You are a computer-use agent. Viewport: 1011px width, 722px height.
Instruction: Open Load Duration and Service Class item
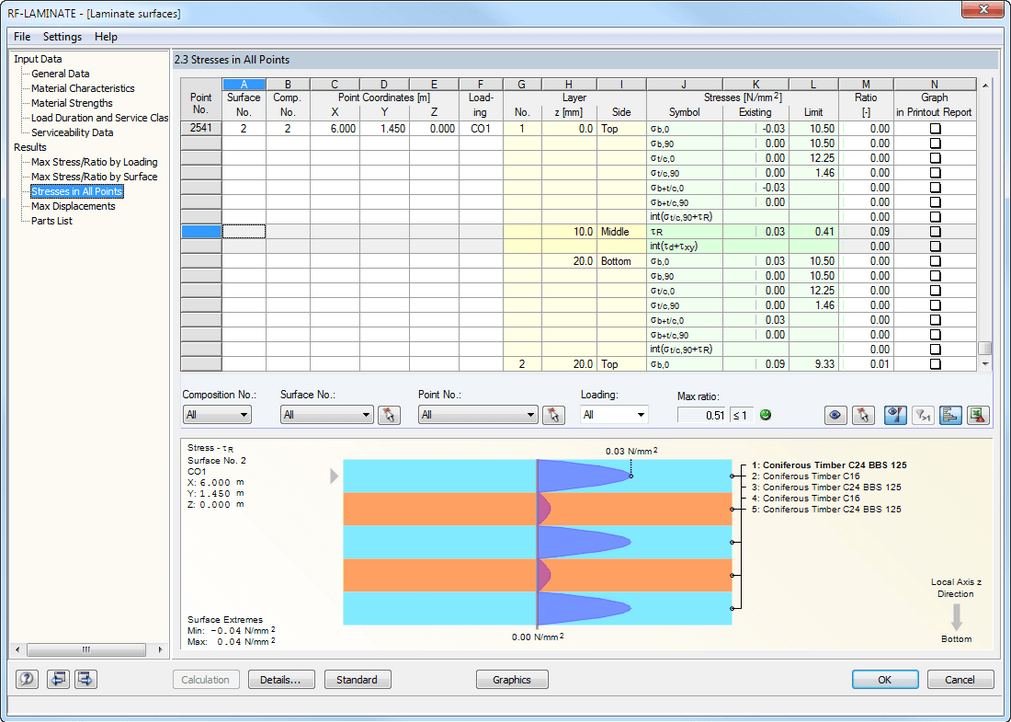point(99,118)
